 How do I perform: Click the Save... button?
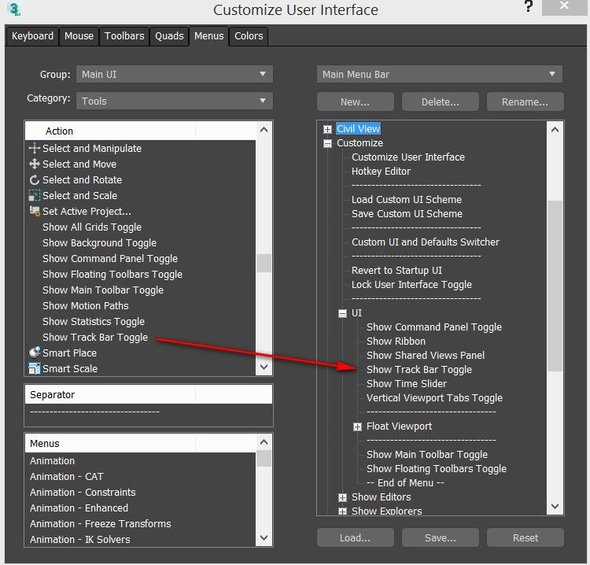(x=440, y=538)
